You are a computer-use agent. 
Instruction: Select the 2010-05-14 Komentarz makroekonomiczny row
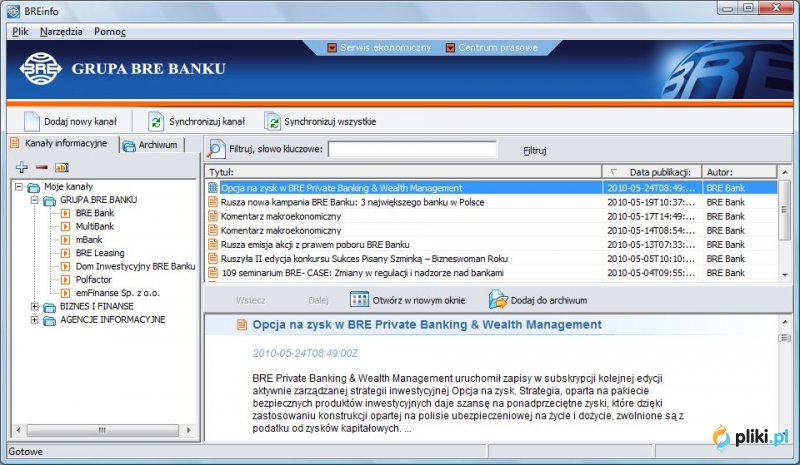492,231
